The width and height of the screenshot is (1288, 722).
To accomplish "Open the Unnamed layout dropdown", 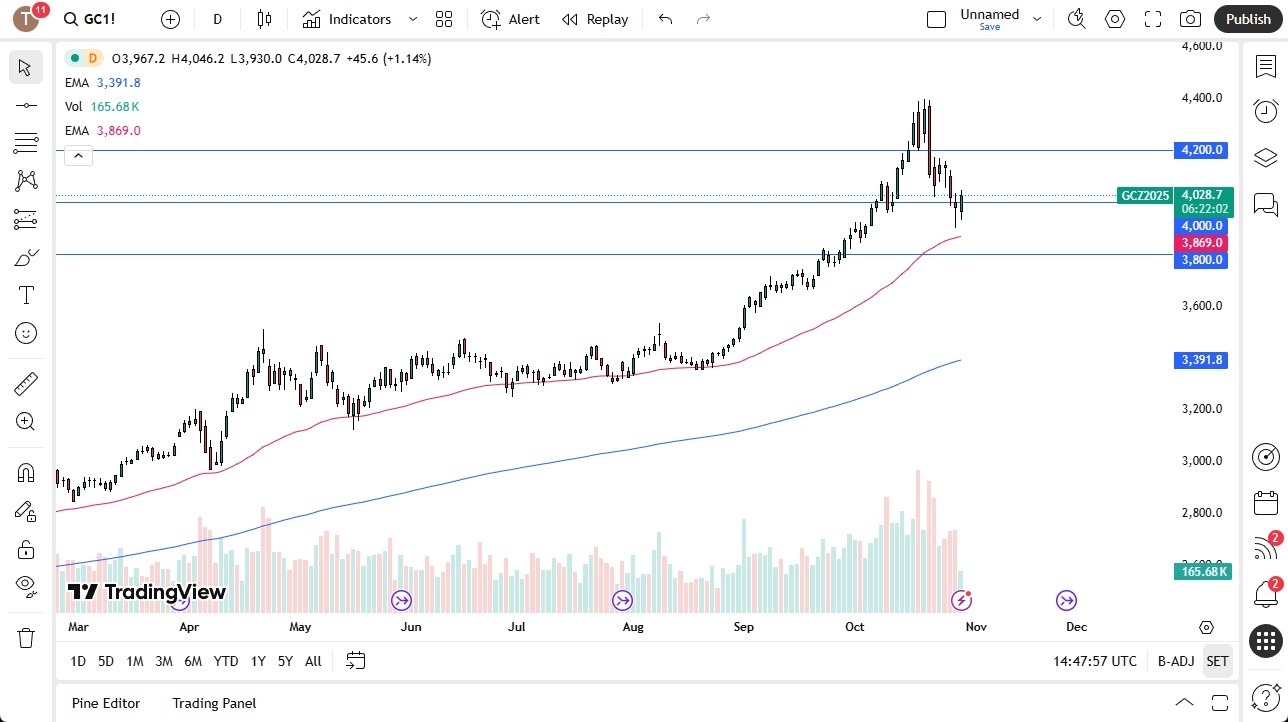I will [x=1037, y=17].
